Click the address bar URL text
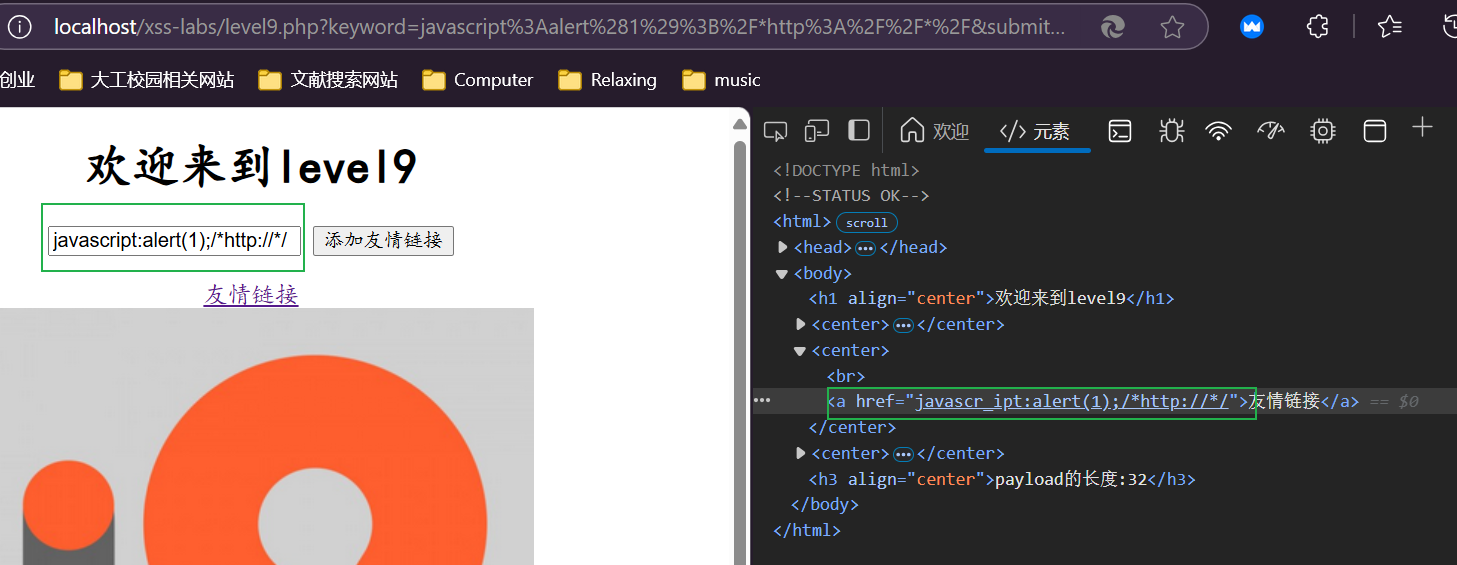1457x565 pixels. (x=559, y=27)
